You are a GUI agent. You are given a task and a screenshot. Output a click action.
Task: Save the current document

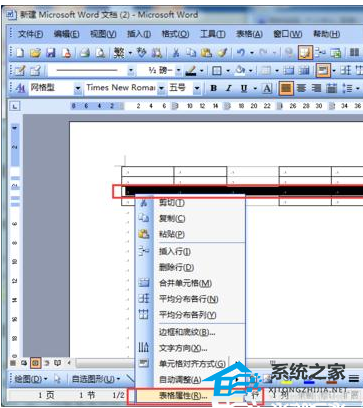coord(50,53)
